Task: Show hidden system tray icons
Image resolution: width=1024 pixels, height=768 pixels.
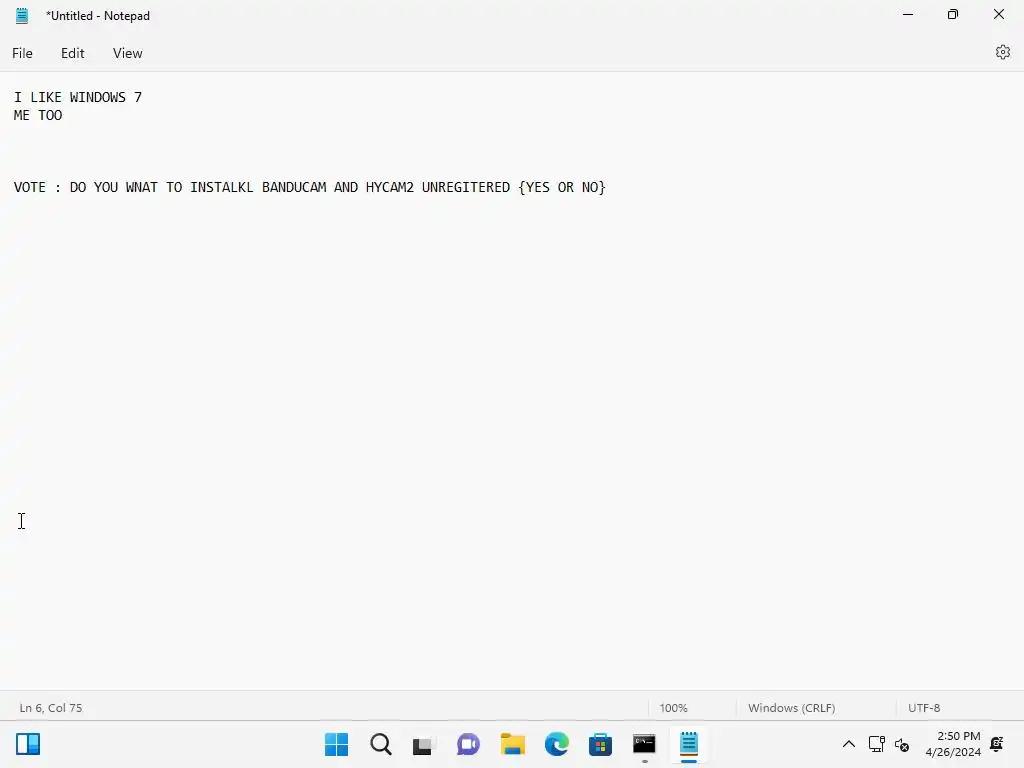Action: [848, 744]
